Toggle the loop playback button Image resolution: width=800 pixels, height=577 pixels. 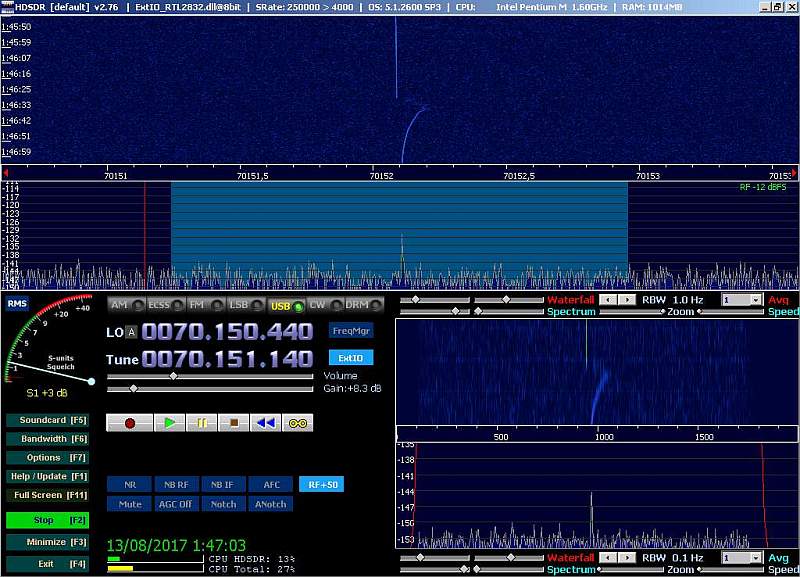(x=297, y=423)
